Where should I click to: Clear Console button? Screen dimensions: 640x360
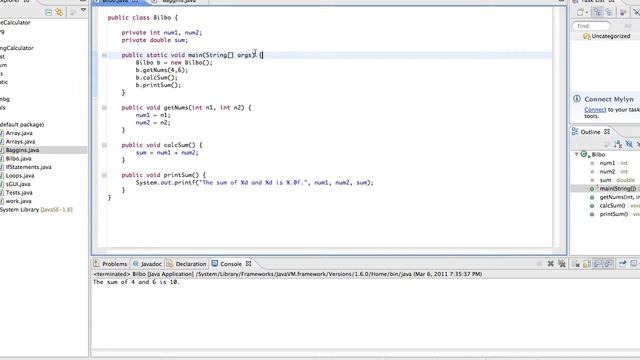[576, 264]
